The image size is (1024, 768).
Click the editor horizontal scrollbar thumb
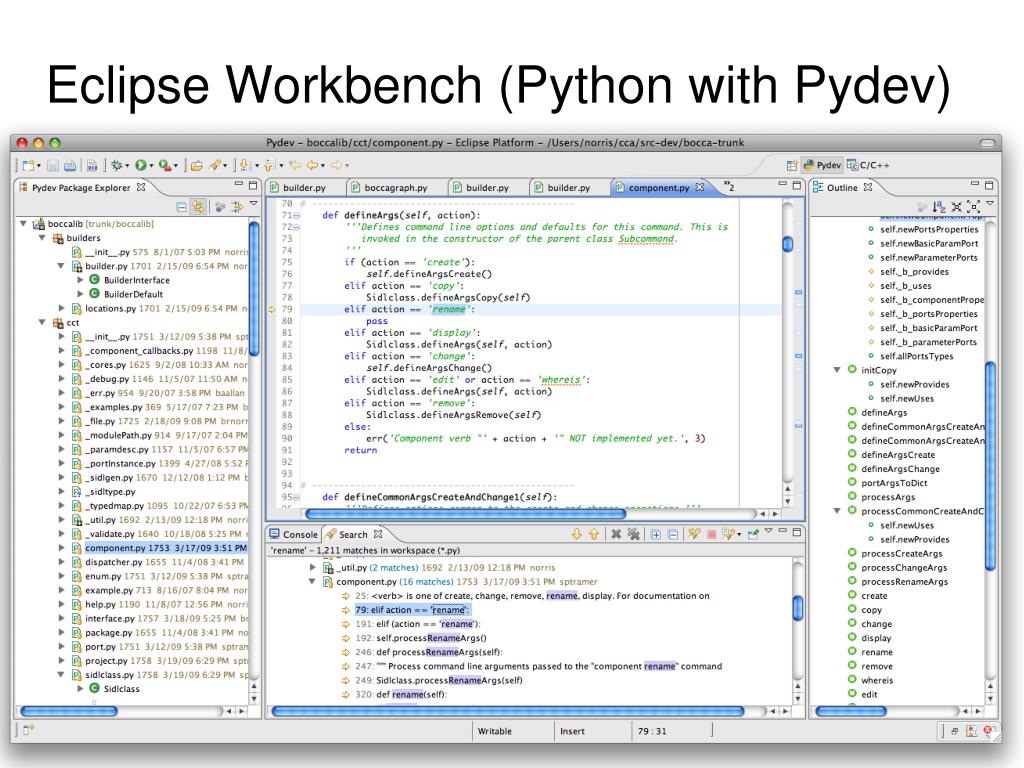466,514
